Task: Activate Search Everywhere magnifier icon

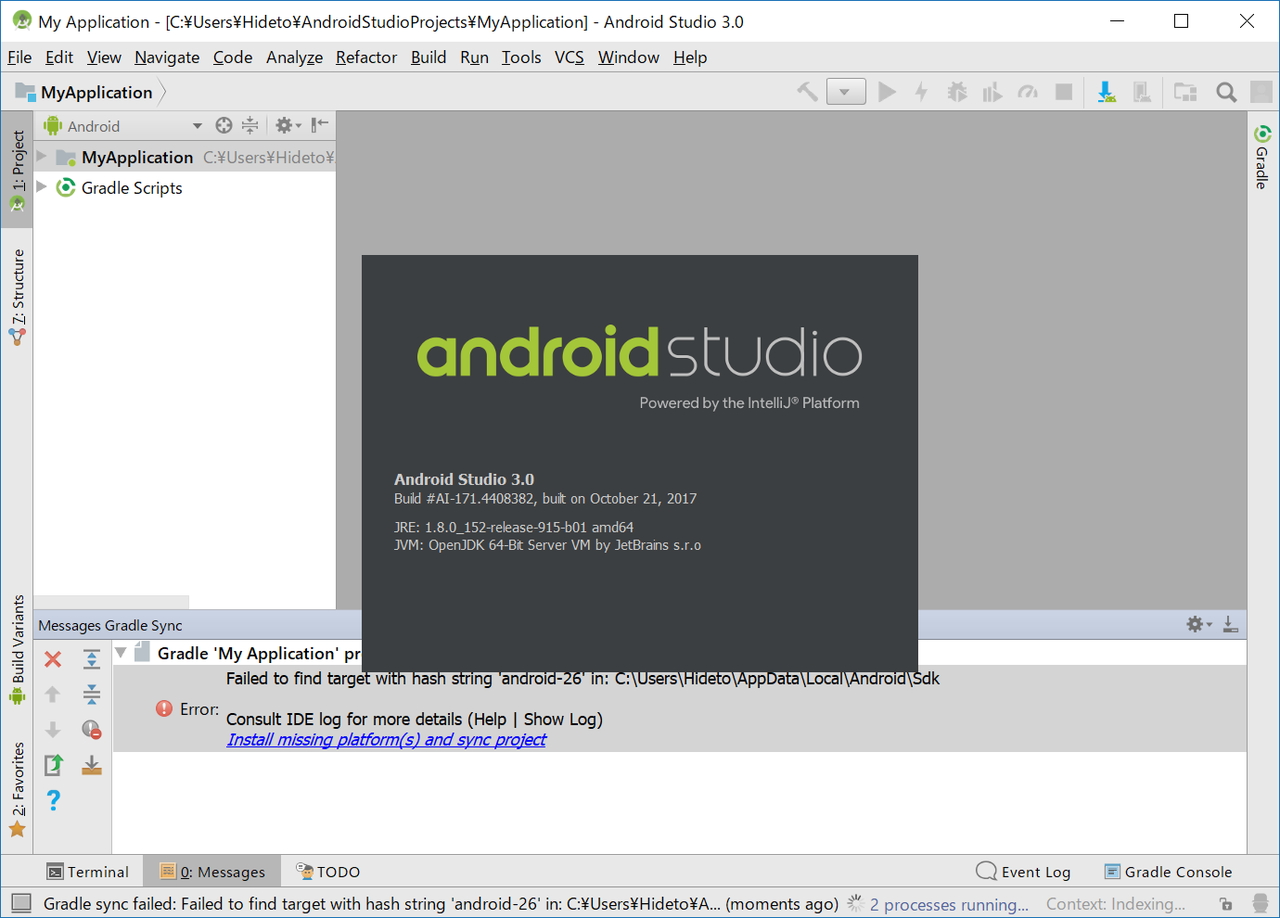Action: click(1227, 92)
